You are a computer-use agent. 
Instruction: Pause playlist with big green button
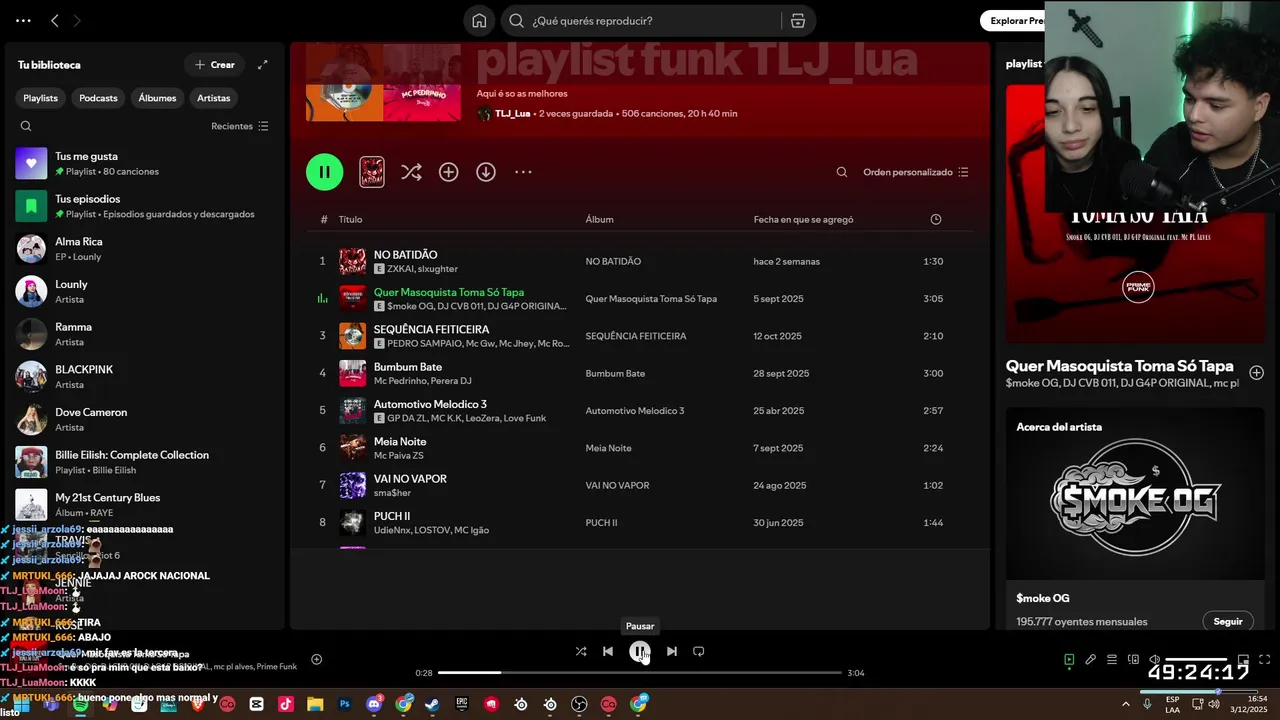click(324, 172)
